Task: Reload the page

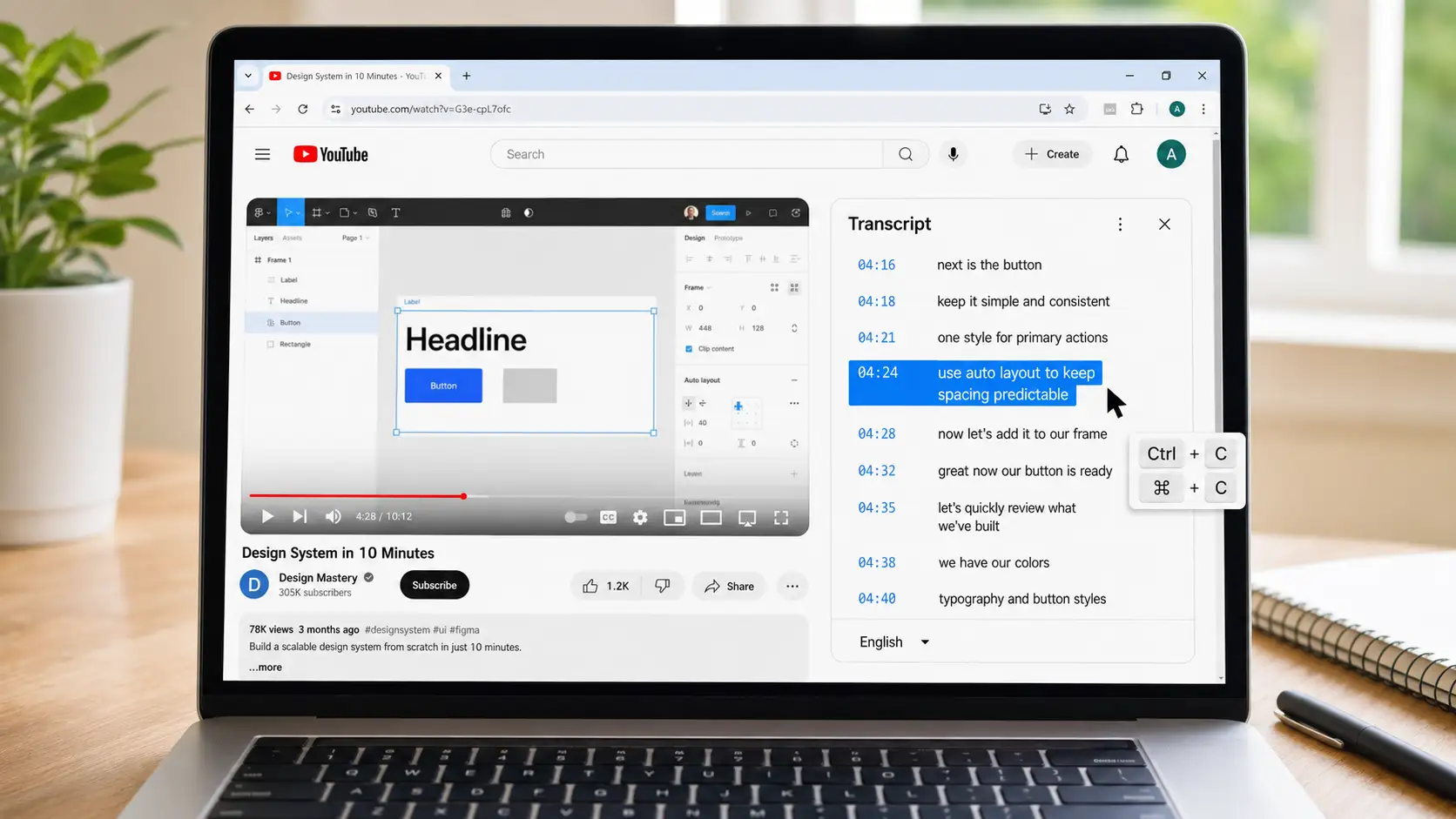Action: 303,109
